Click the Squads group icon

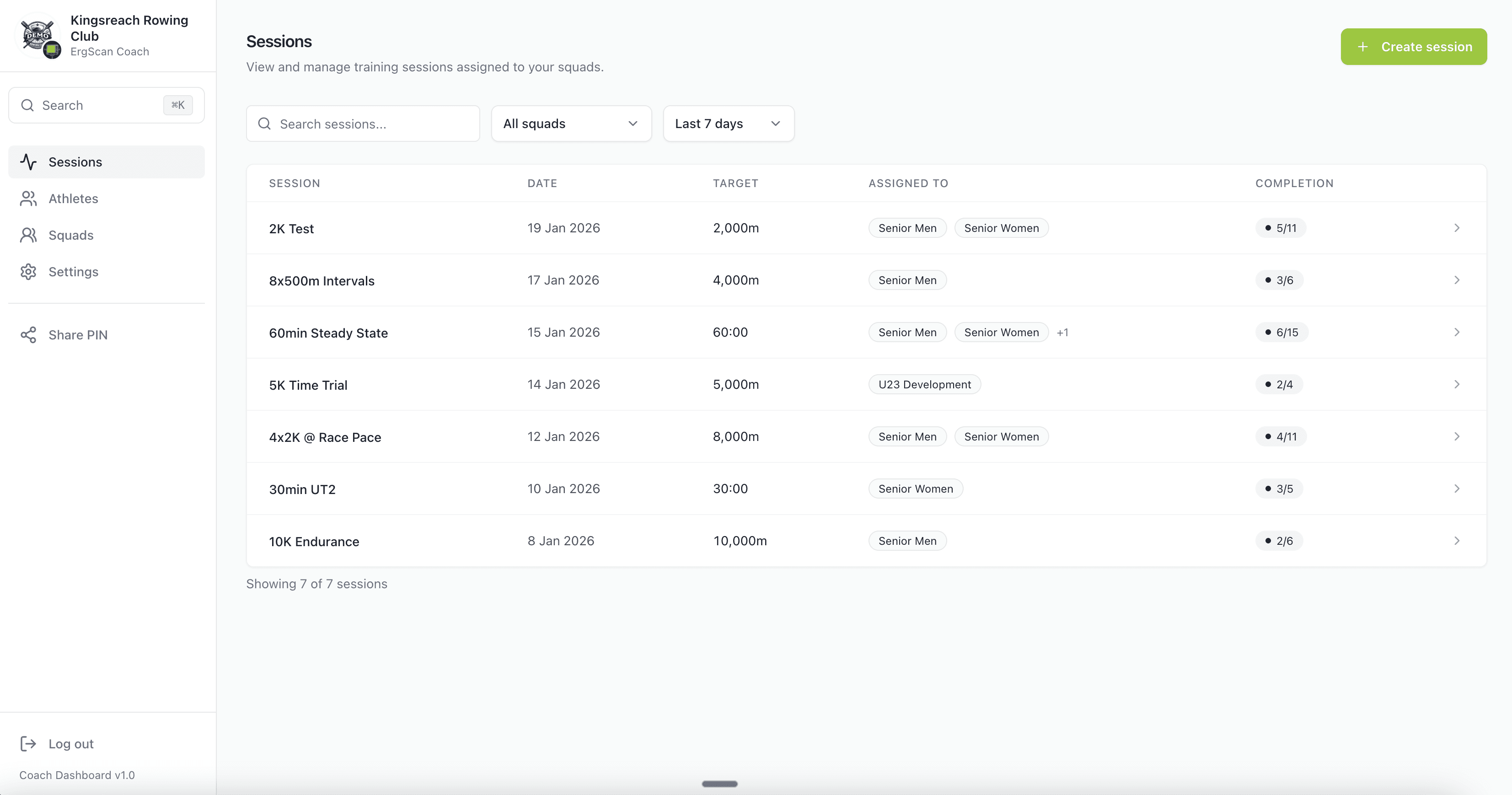(29, 235)
